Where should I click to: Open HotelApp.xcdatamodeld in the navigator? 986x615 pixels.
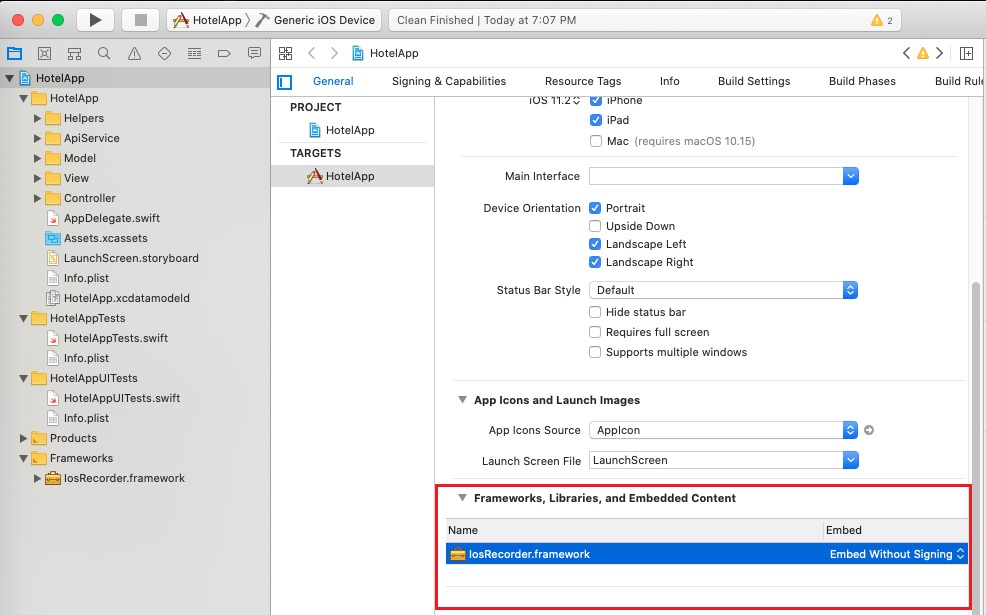(126, 298)
